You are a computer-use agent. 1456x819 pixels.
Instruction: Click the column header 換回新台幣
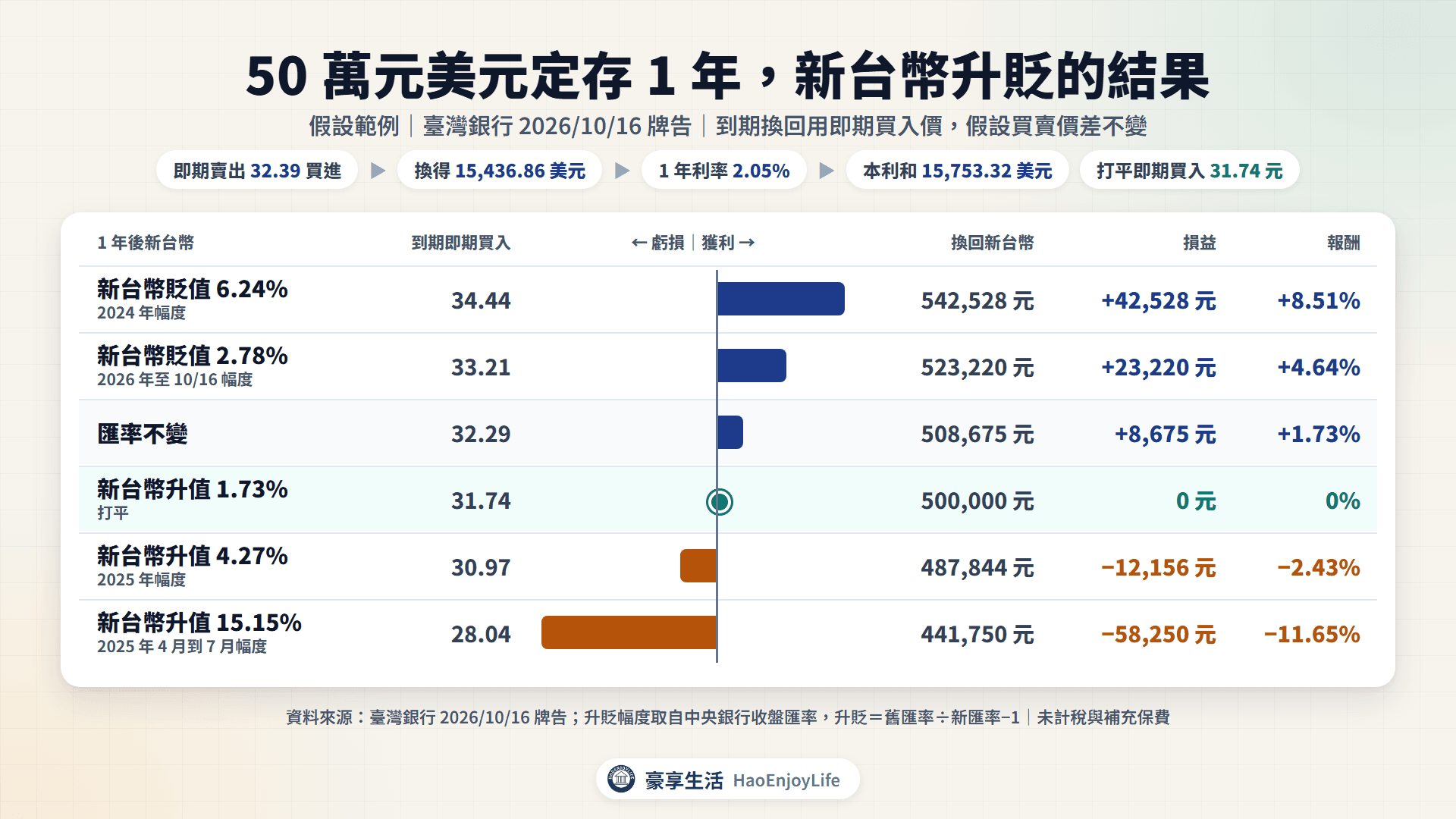[993, 243]
